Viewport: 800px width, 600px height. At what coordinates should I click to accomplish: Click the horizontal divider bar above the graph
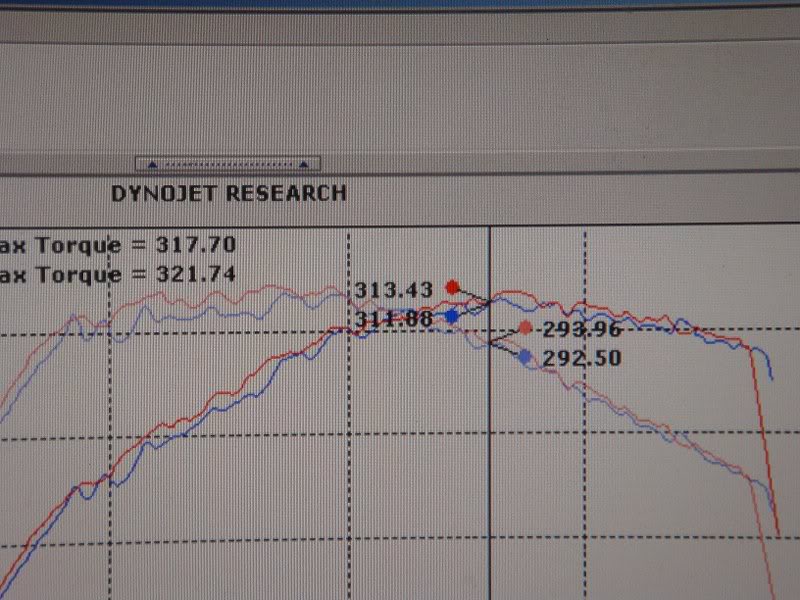click(x=400, y=174)
